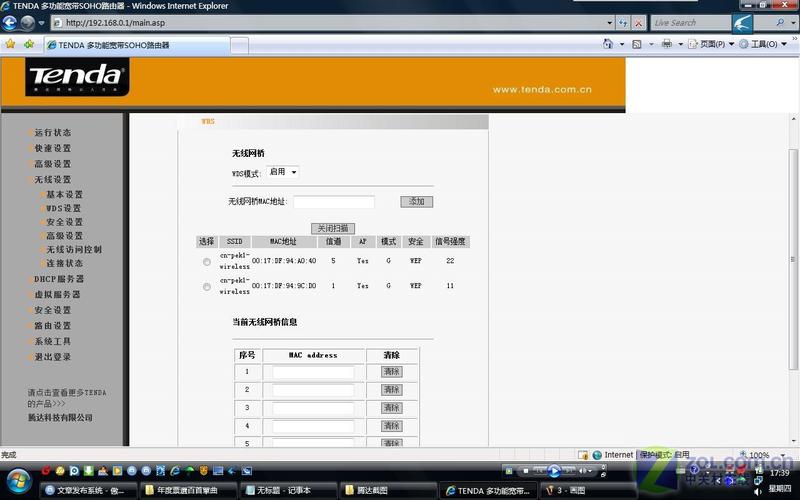Viewport: 800px width, 500px height.
Task: Follow the 请点击查看更多TENDA的产品 link
Action: [x=67, y=398]
